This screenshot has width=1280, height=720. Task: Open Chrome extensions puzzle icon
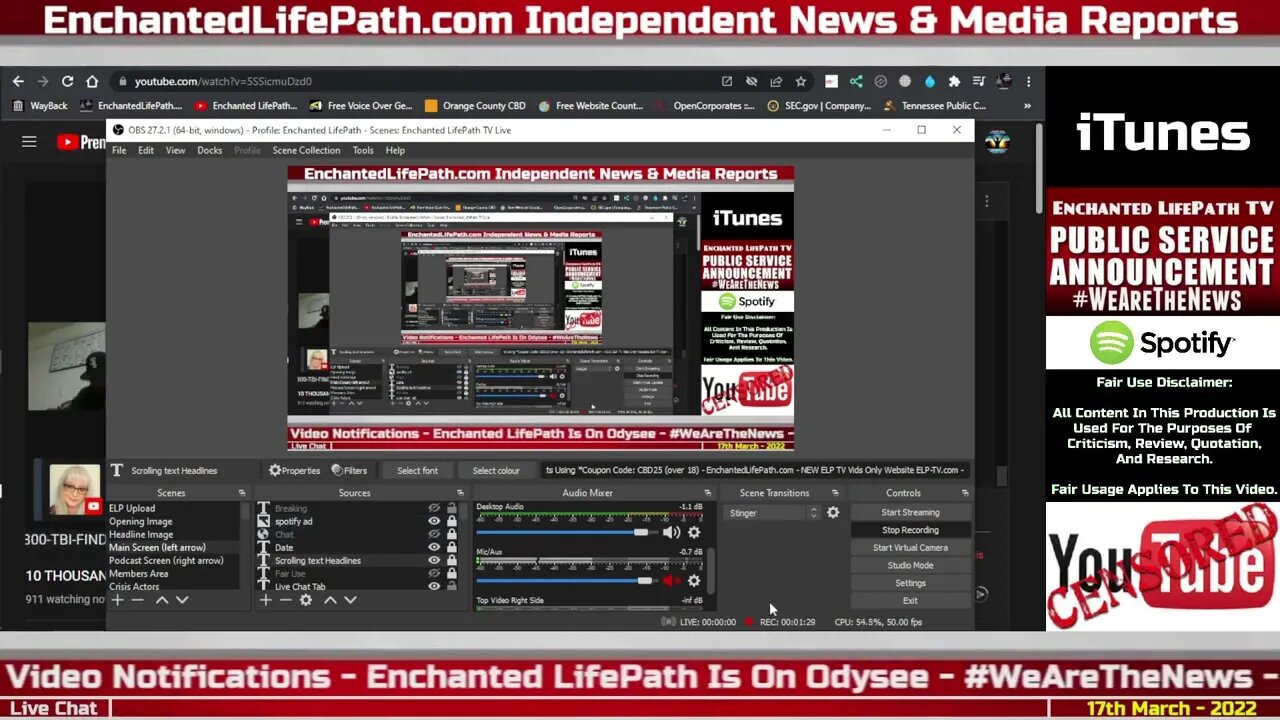954,81
